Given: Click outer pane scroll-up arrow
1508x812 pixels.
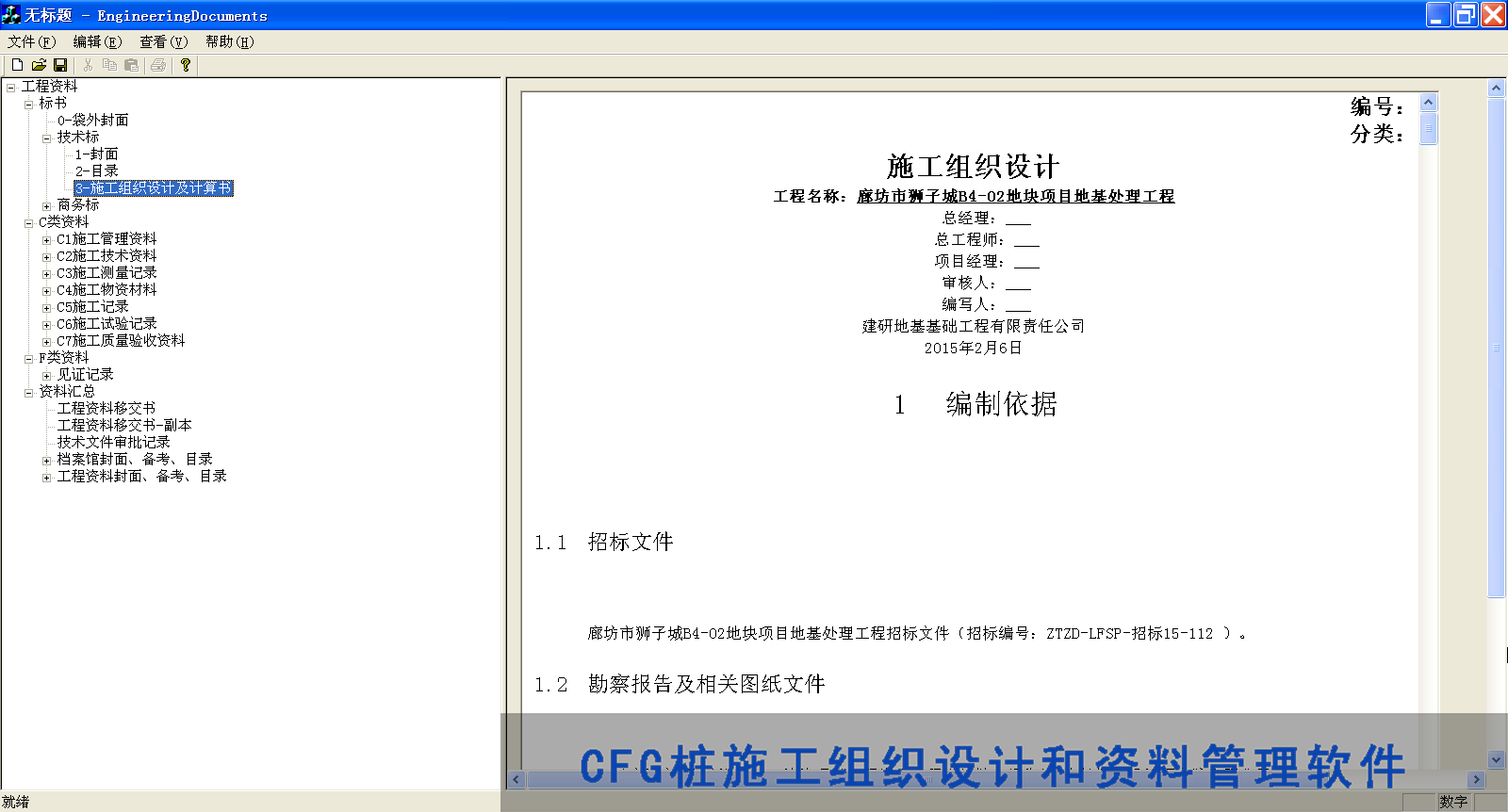Looking at the screenshot, I should [1496, 88].
